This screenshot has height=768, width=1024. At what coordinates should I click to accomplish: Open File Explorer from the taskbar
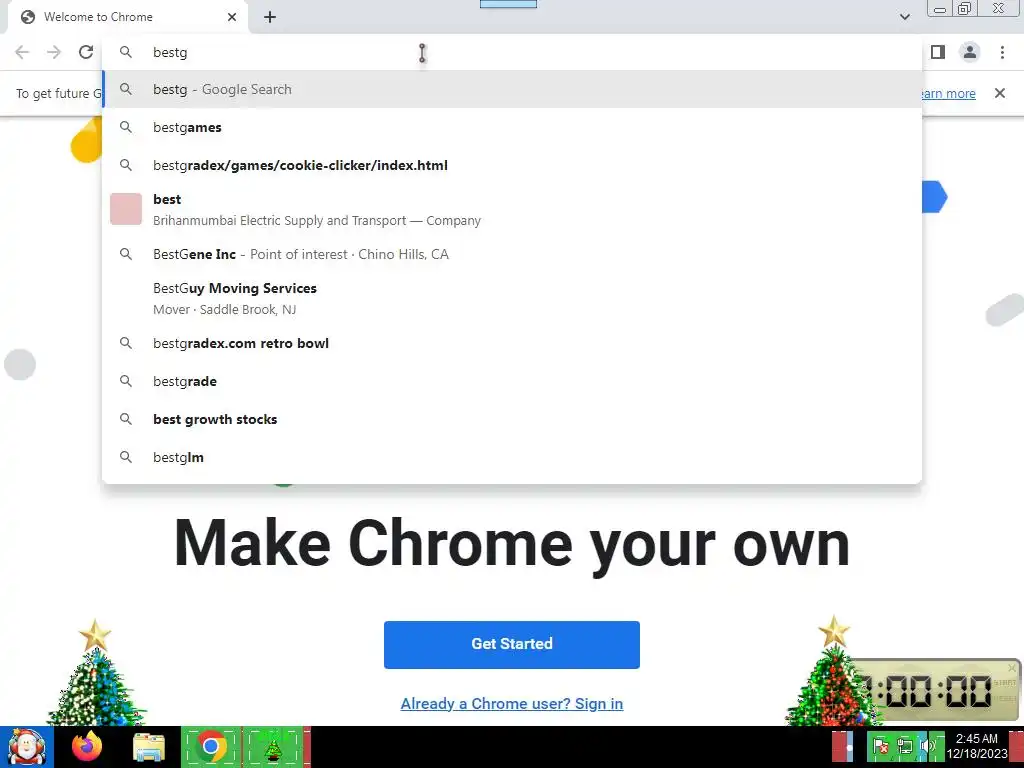pyautogui.click(x=149, y=747)
